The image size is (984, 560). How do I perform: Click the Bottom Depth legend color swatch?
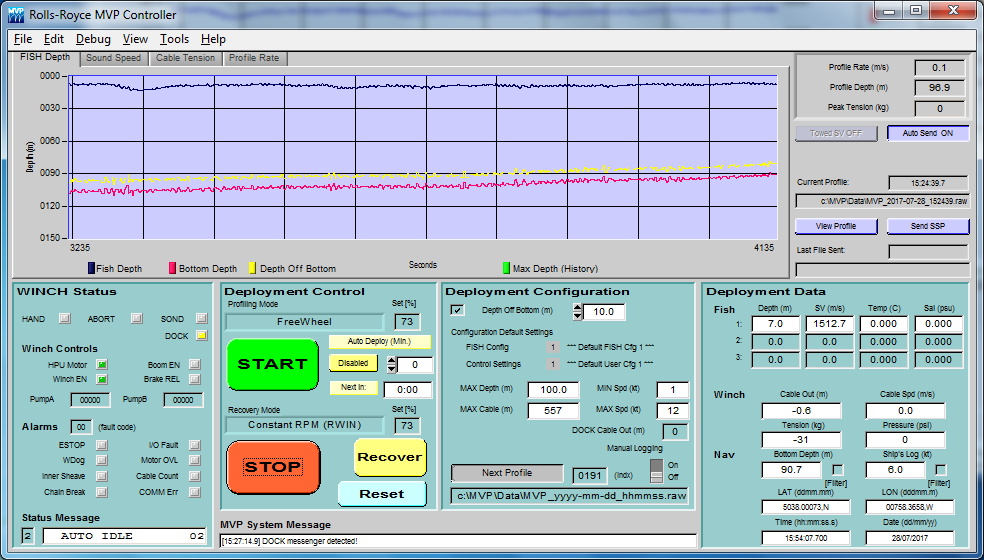173,268
